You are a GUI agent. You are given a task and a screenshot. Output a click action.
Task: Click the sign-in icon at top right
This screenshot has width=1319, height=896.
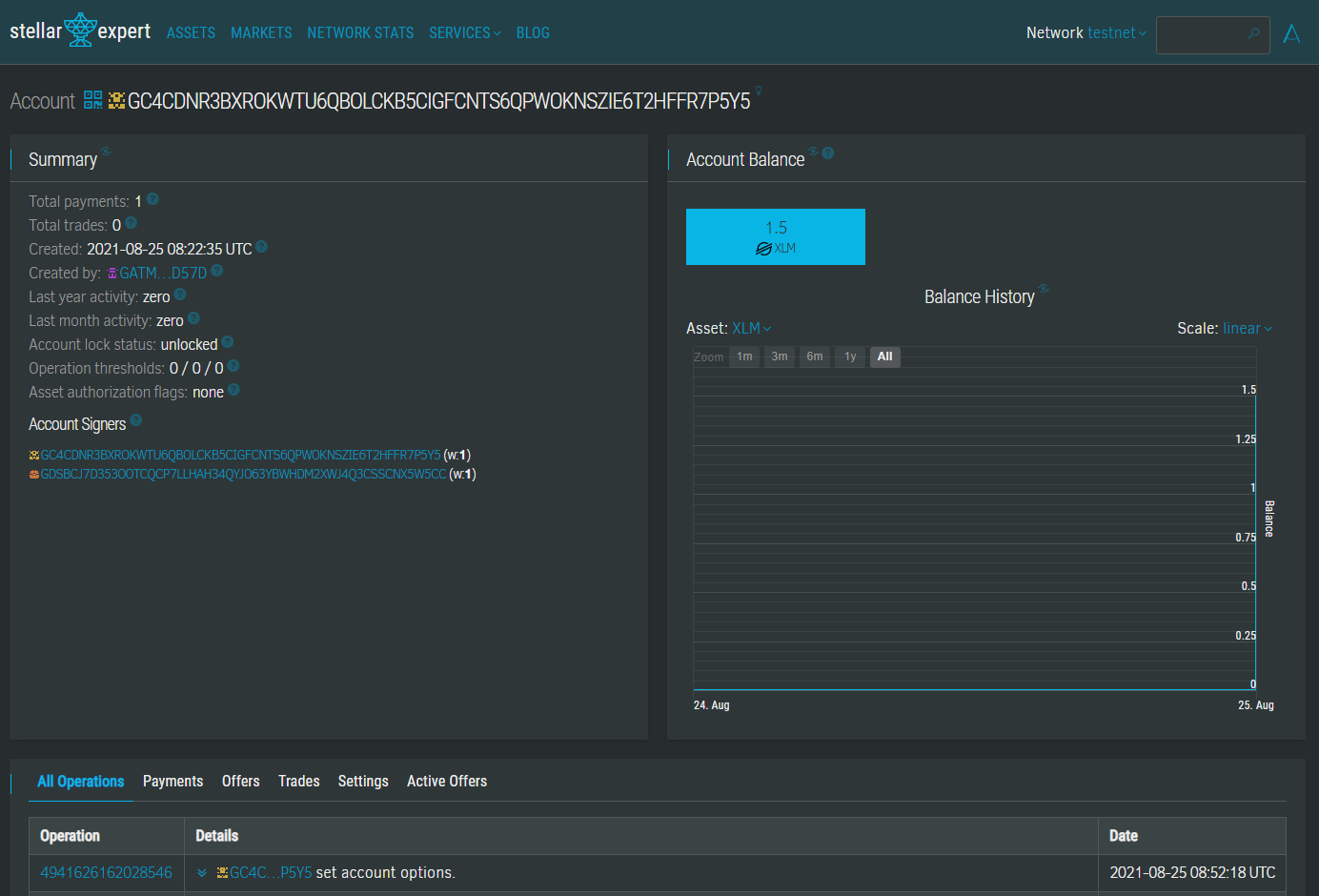pos(1291,34)
